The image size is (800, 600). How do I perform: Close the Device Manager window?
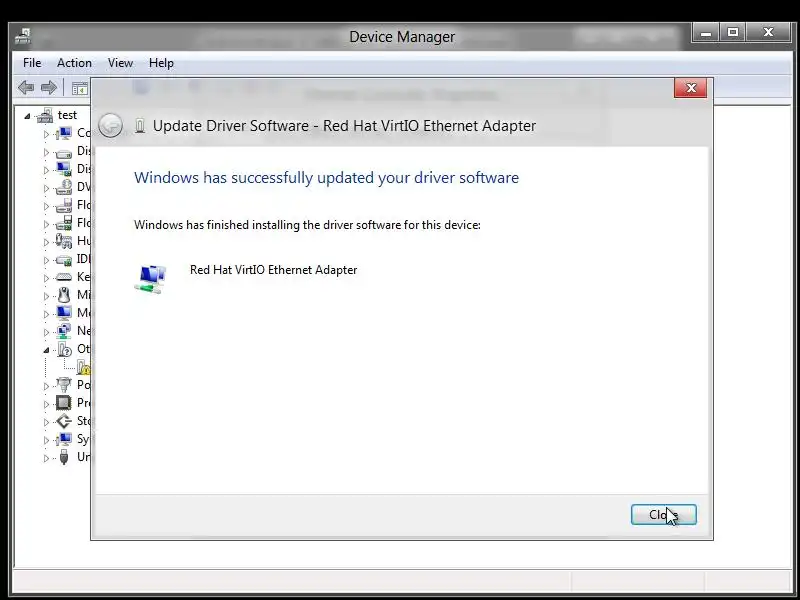tap(768, 33)
